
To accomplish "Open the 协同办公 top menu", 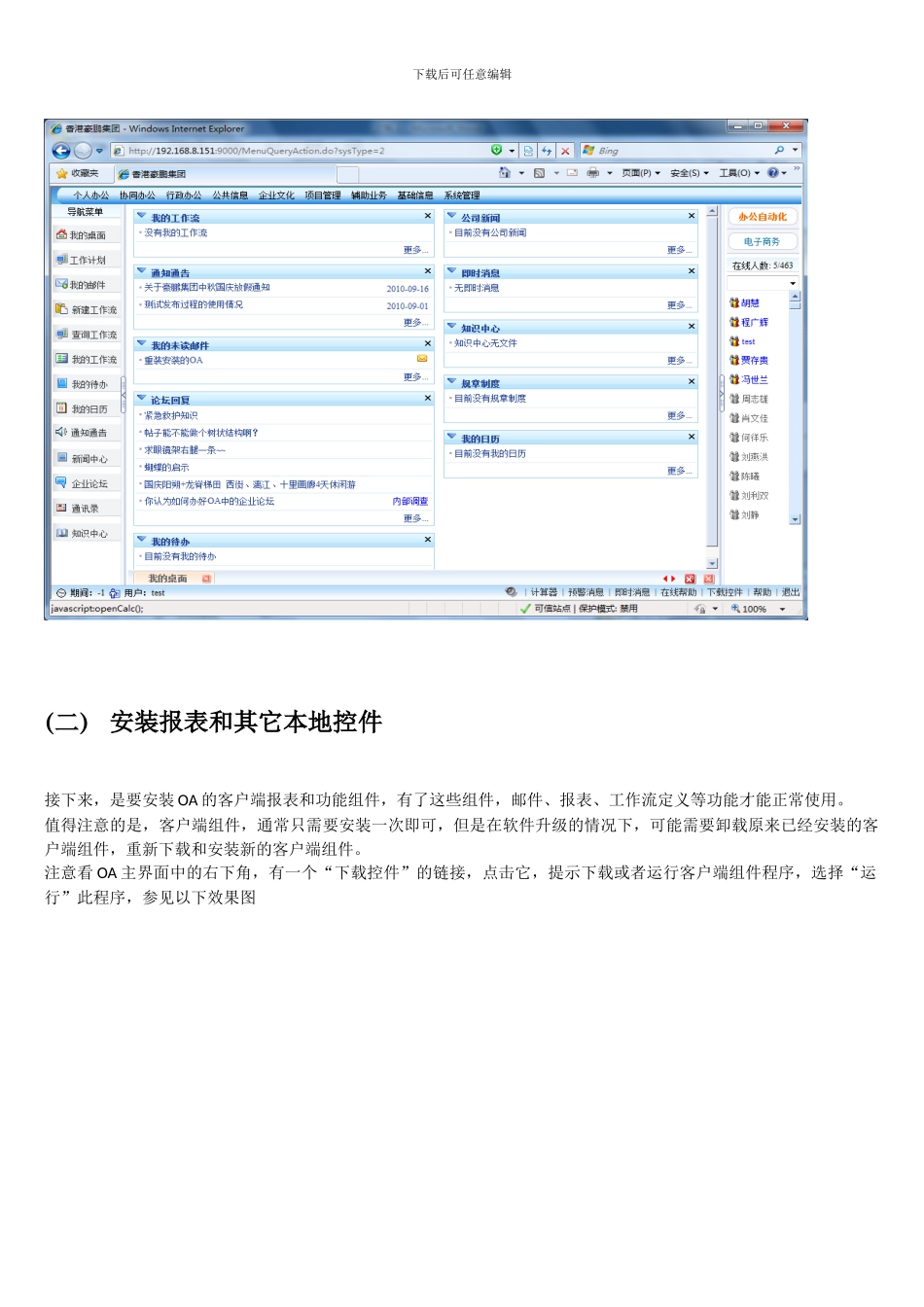I will [x=137, y=195].
